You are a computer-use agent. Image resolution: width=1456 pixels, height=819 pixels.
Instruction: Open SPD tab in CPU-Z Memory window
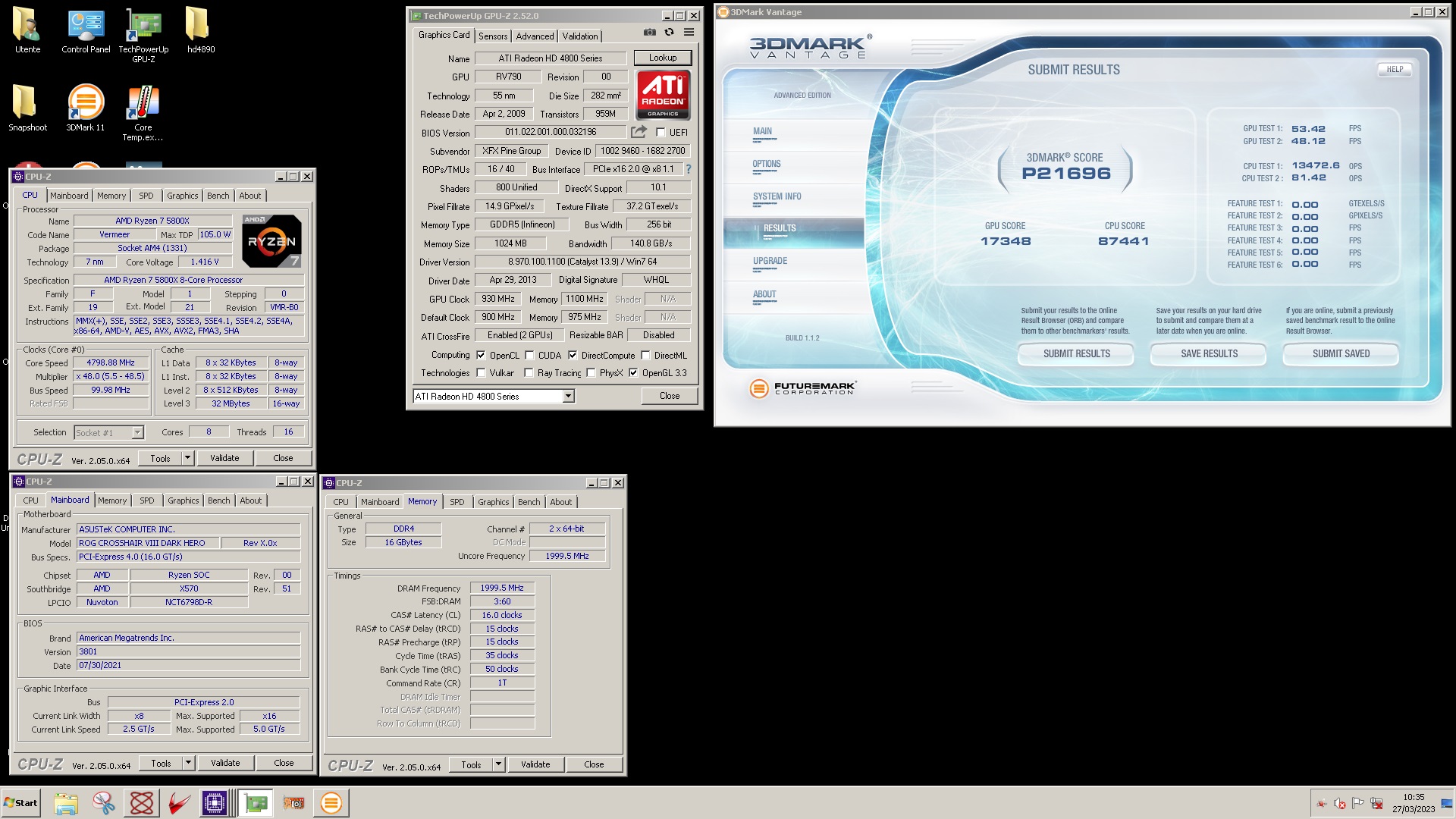[x=457, y=502]
